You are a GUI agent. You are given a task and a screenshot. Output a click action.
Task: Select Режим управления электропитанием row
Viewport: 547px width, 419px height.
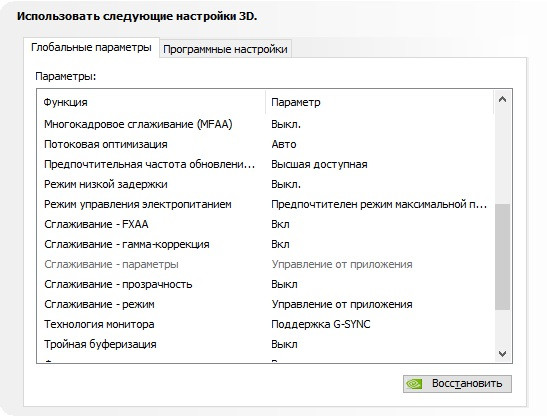pyautogui.click(x=266, y=204)
